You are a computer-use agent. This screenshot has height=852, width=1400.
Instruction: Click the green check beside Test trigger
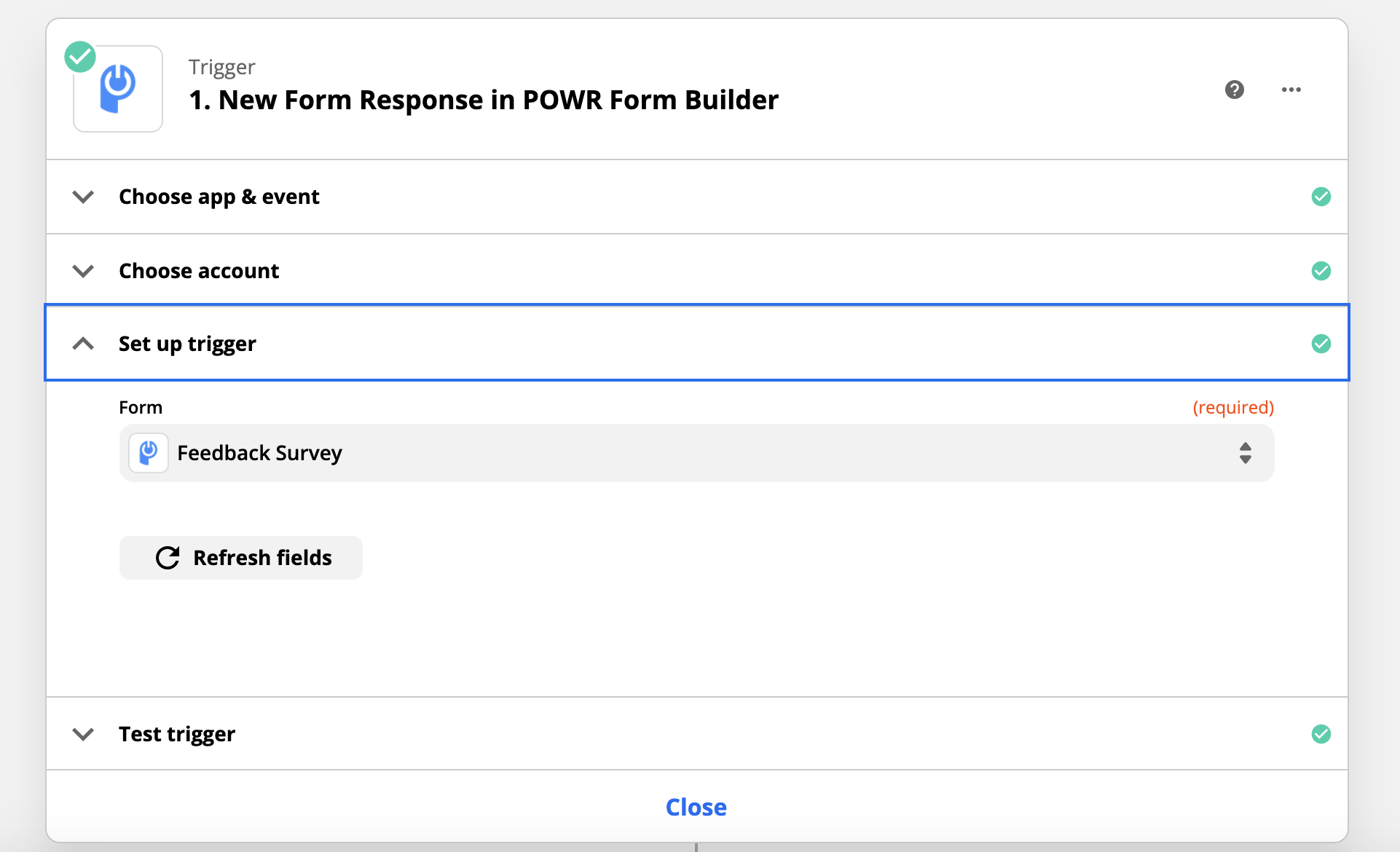[1321, 734]
